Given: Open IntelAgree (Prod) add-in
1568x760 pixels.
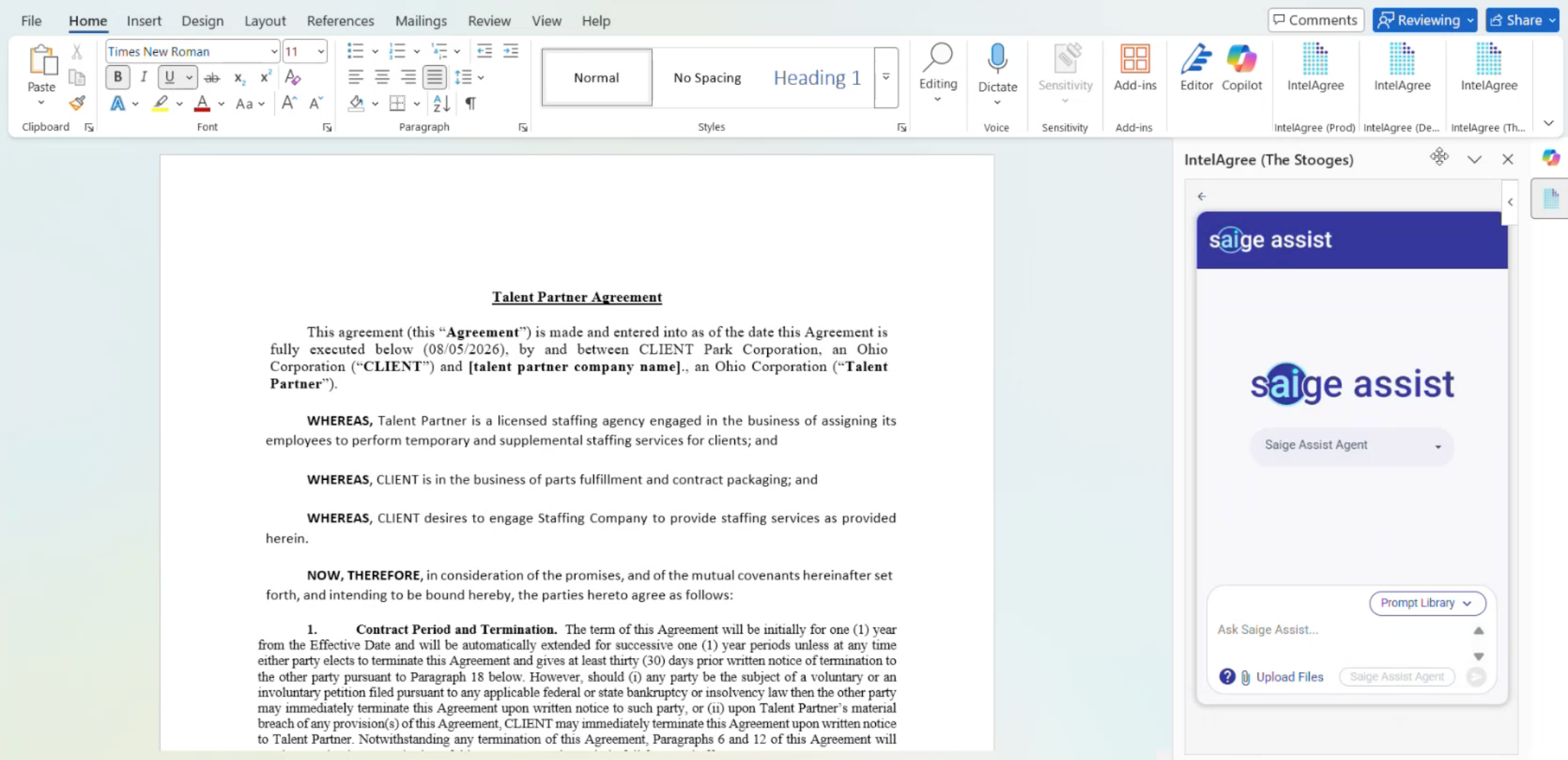Looking at the screenshot, I should (x=1315, y=67).
